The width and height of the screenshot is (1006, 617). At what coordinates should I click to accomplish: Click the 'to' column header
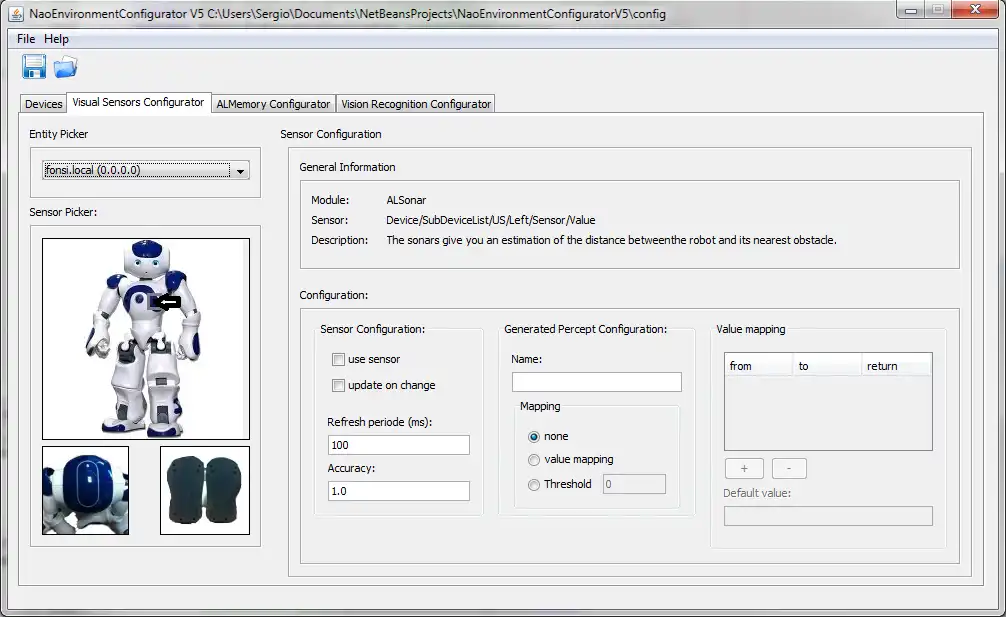pyautogui.click(x=828, y=366)
